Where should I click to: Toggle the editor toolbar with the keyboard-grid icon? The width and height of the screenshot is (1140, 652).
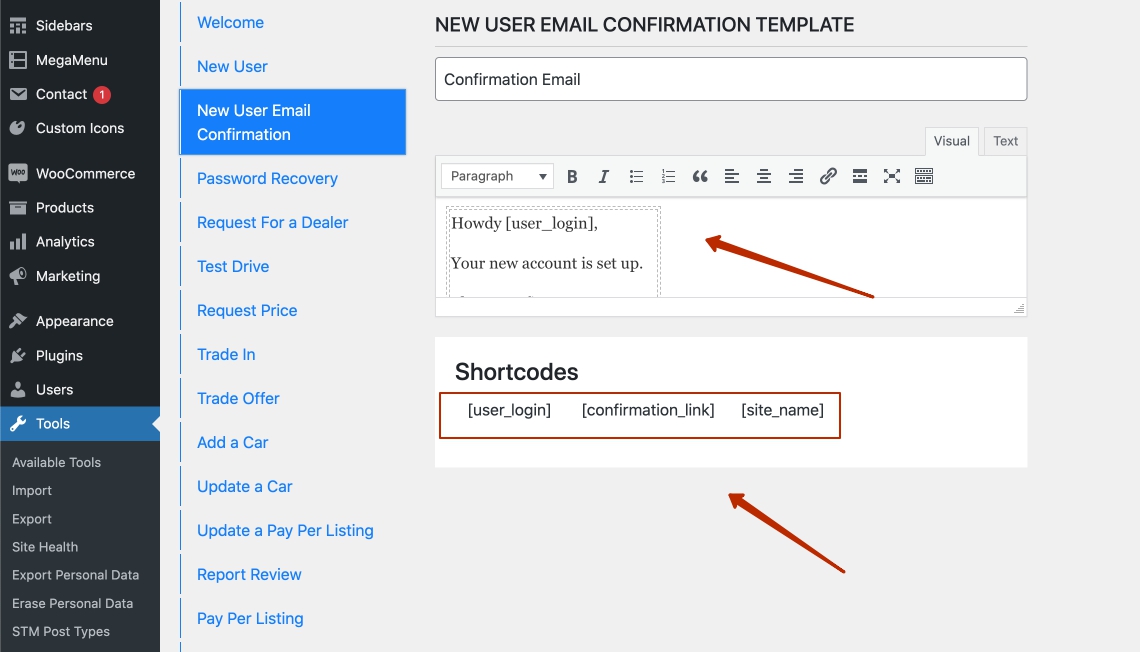point(924,177)
